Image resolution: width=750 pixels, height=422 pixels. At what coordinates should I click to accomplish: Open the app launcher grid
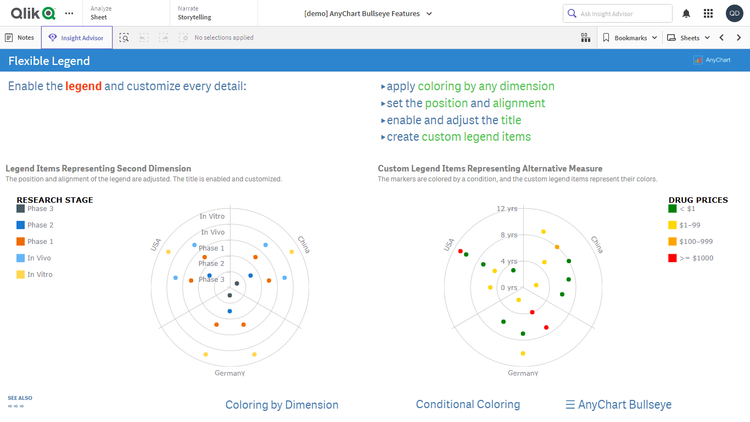(x=708, y=13)
